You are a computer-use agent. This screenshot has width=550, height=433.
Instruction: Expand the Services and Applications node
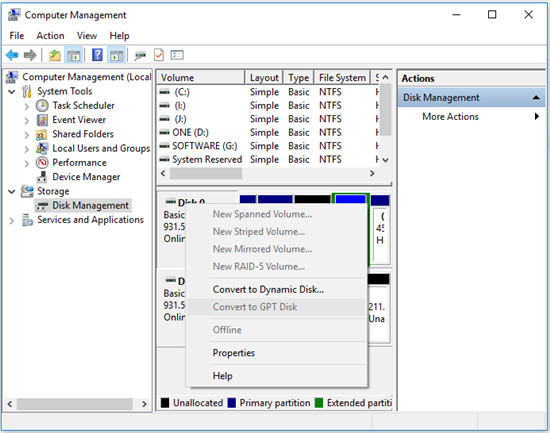pos(12,220)
